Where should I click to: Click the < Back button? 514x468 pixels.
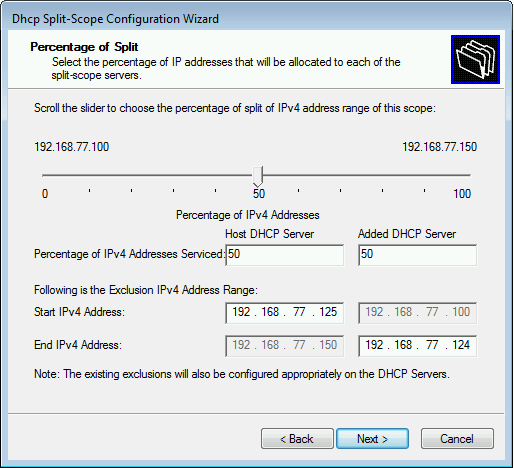(x=297, y=439)
